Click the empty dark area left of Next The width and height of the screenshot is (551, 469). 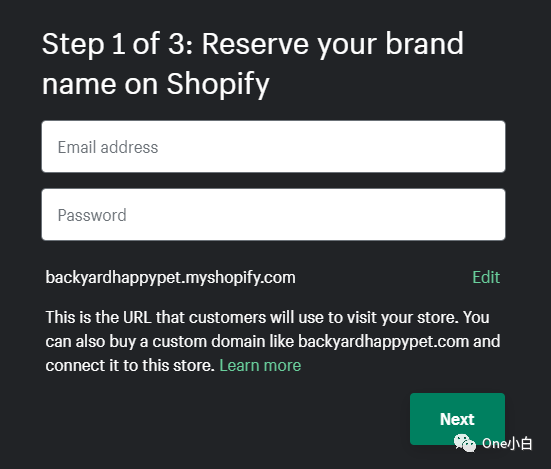pos(225,419)
